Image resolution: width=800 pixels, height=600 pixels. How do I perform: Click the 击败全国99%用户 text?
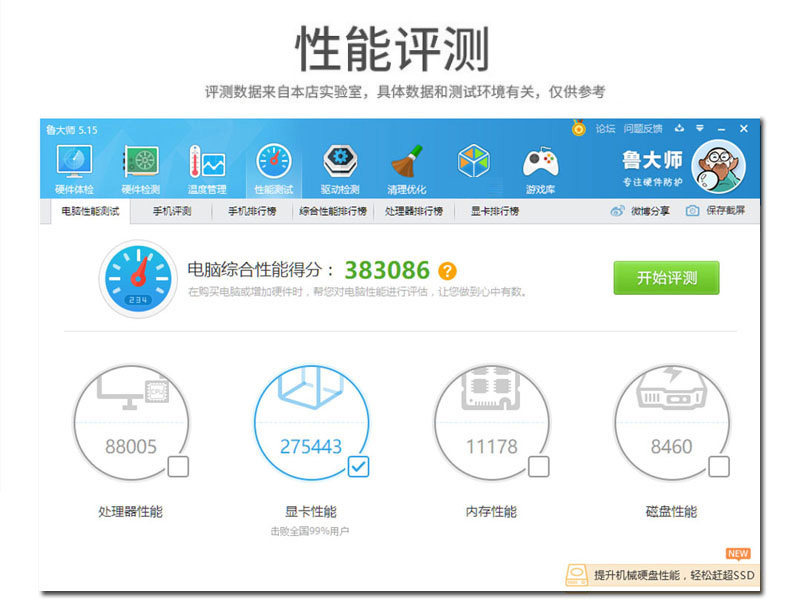pos(310,532)
